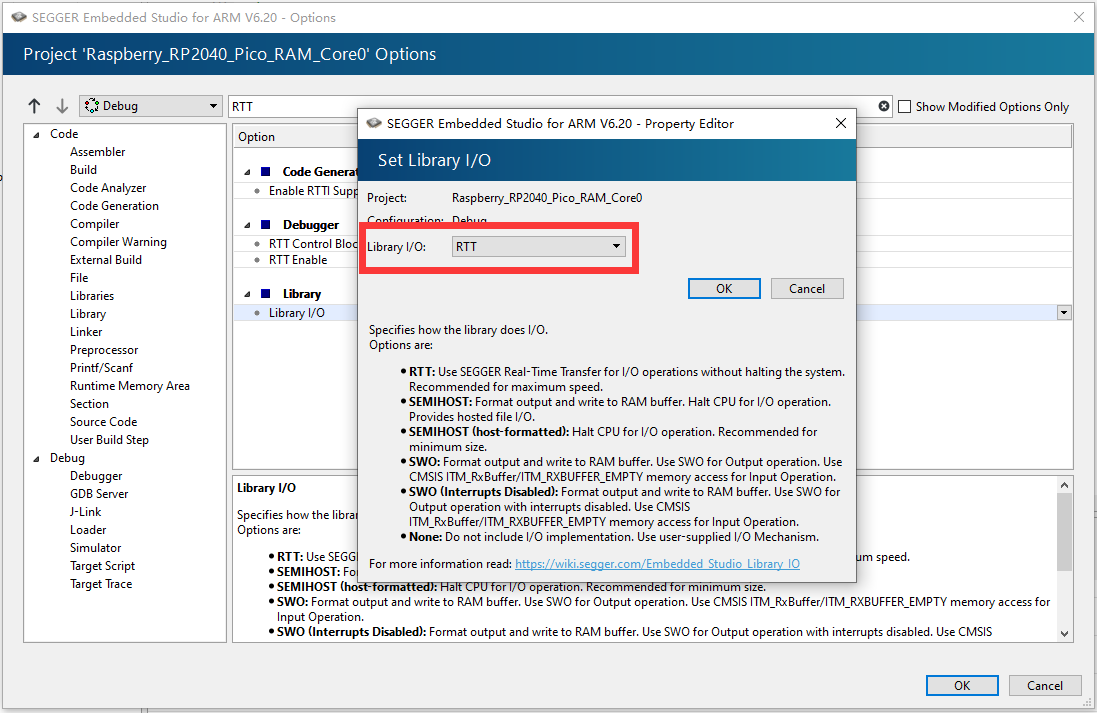Select Target Trace in the options tree
Viewport: 1097px width, 713px height.
coord(101,584)
